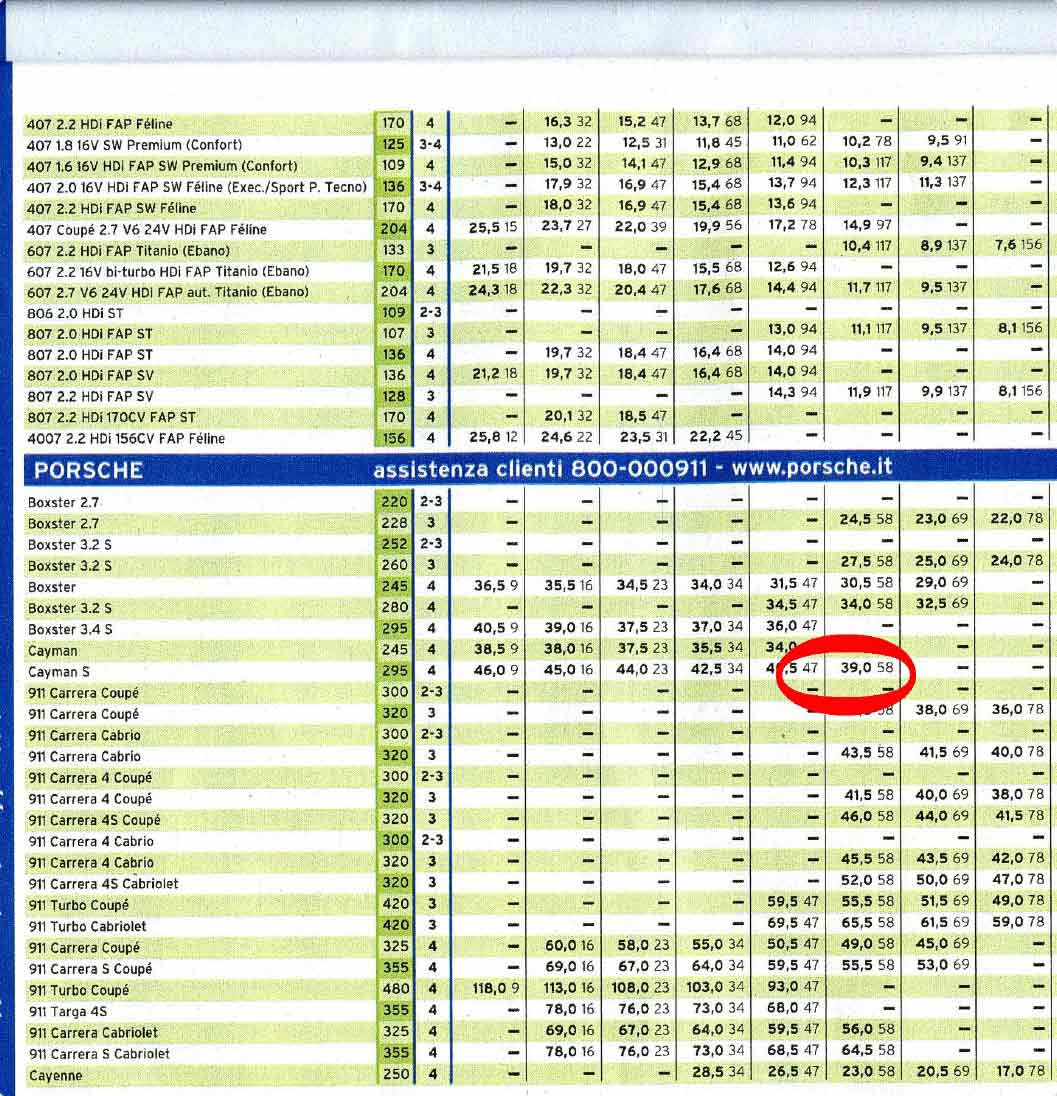Image resolution: width=1057 pixels, height=1096 pixels.
Task: Select the 38,5 9 value in Cayman row
Action: tap(496, 649)
